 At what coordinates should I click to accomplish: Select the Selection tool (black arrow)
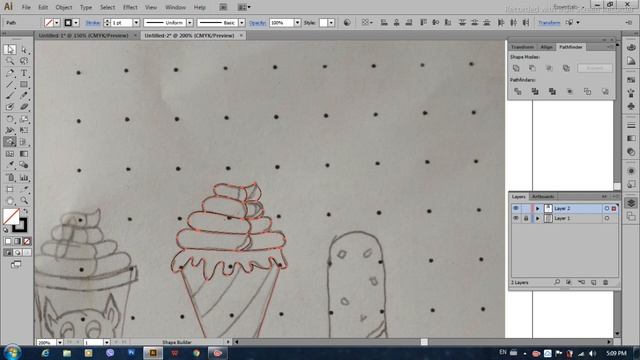pyautogui.click(x=10, y=49)
